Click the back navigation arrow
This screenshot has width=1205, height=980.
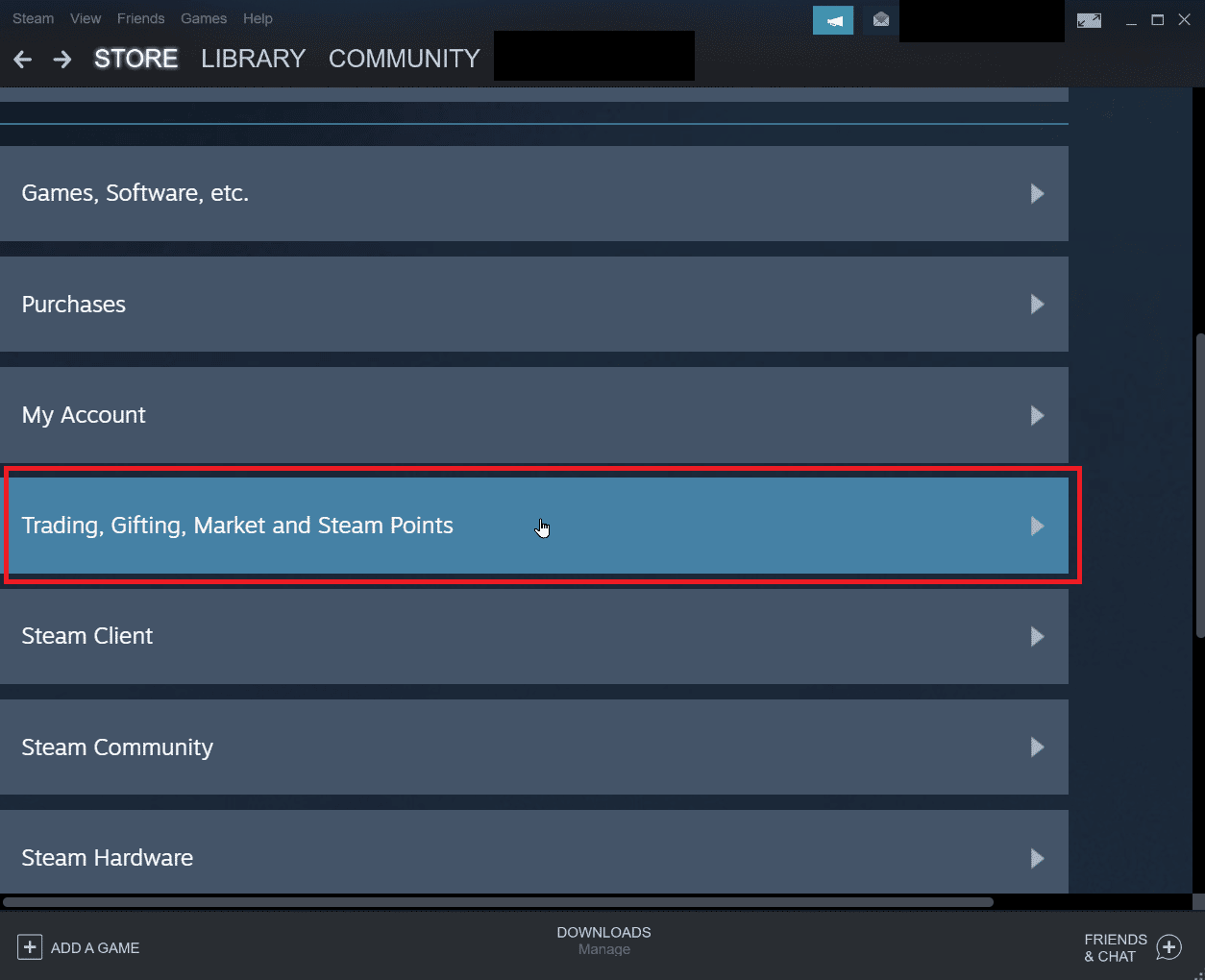(x=22, y=59)
